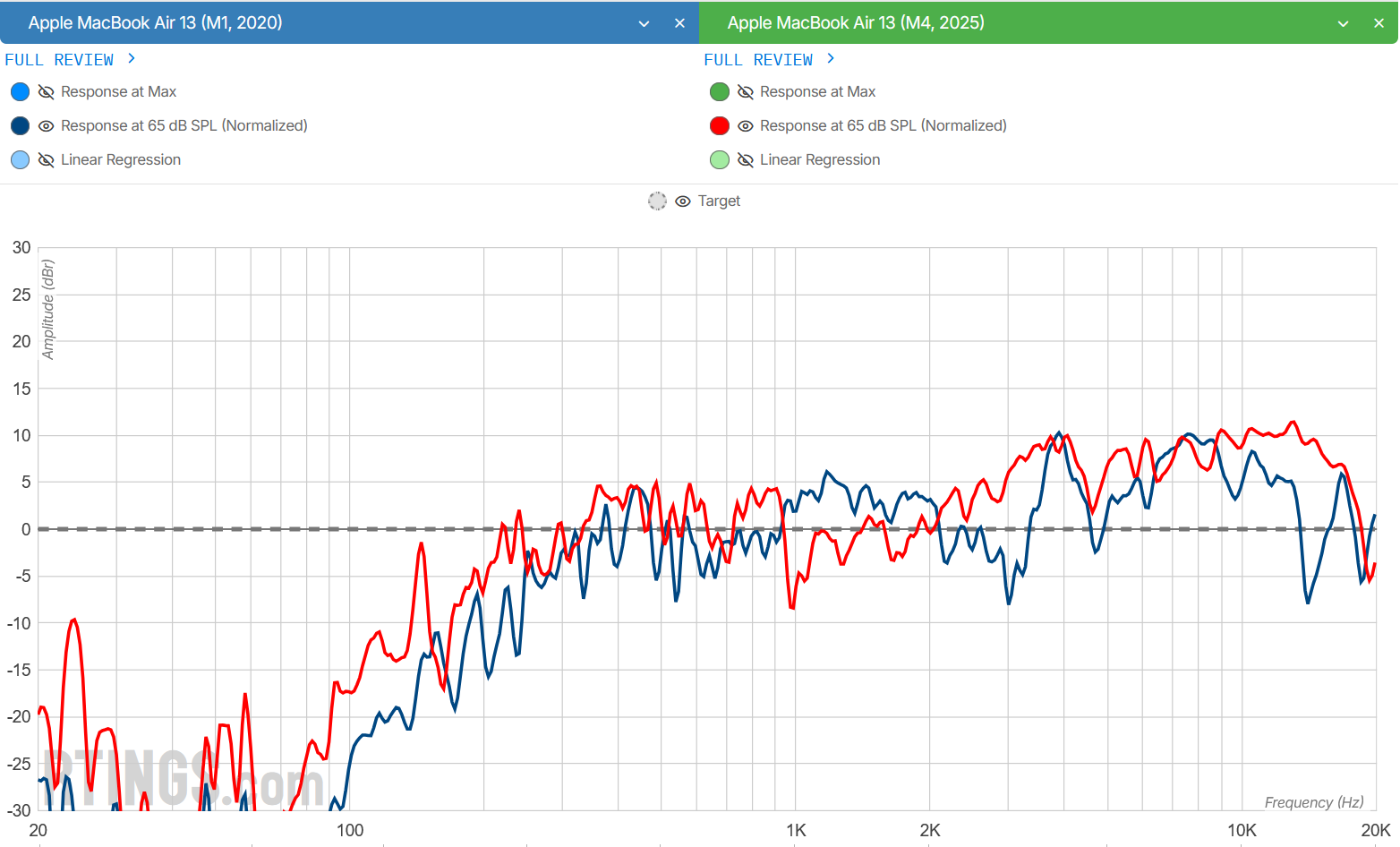This screenshot has height=847, width=1400.
Task: Hide M4 Response at 65 dB SPL curve
Action: point(746,126)
